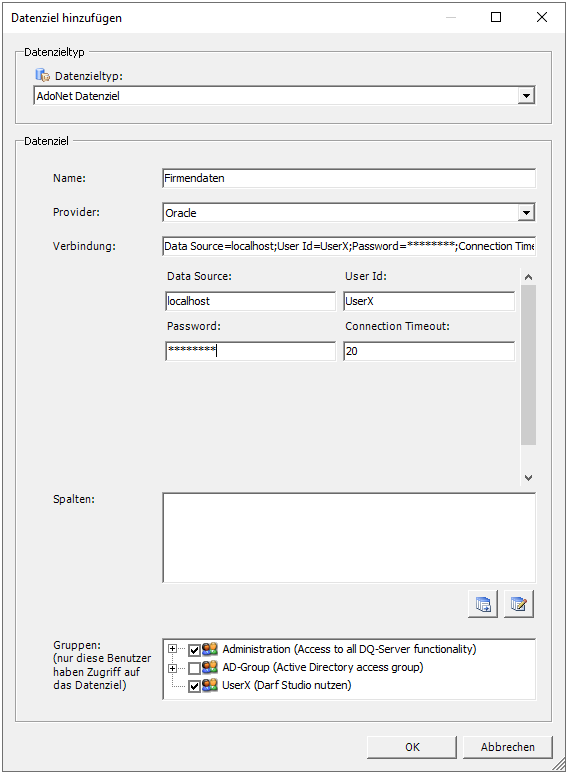The height and width of the screenshot is (775, 569).
Task: Uncheck the UserX checkbox
Action: (194, 686)
